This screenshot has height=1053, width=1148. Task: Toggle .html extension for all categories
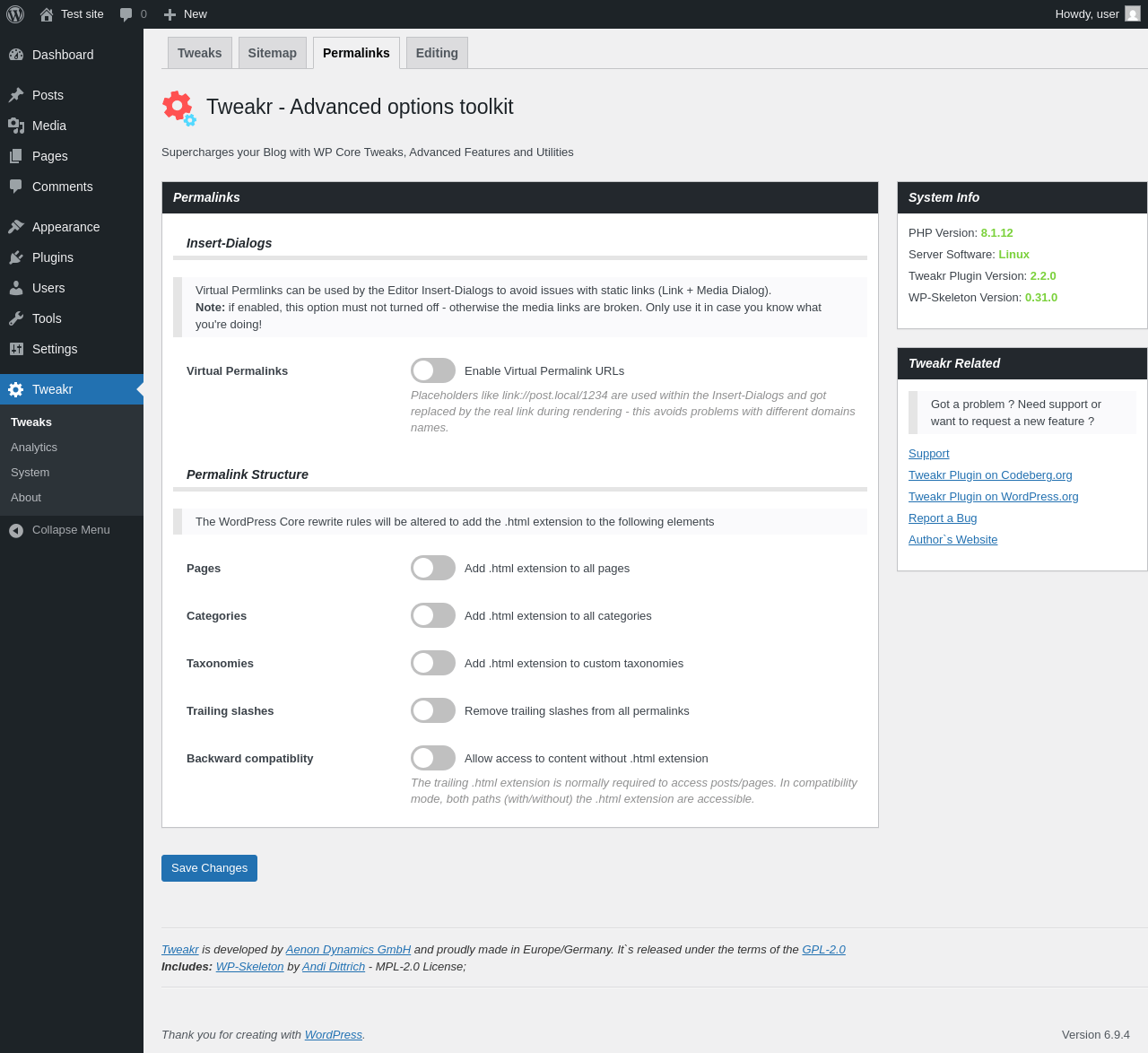(x=433, y=615)
